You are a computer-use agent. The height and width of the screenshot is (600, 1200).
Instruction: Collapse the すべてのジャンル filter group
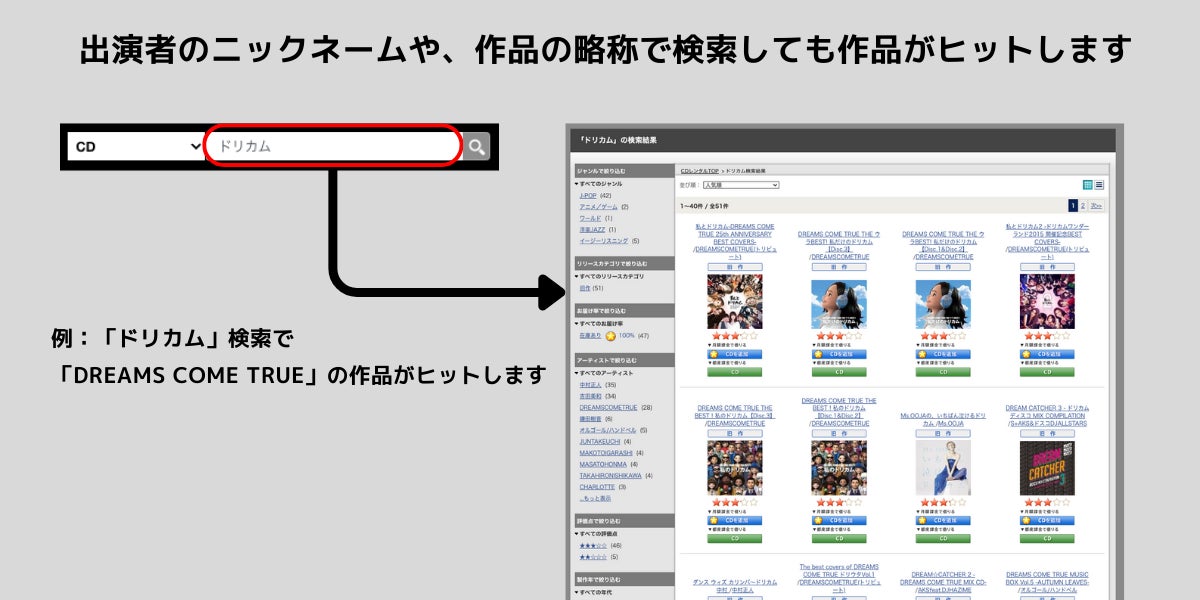tap(598, 184)
